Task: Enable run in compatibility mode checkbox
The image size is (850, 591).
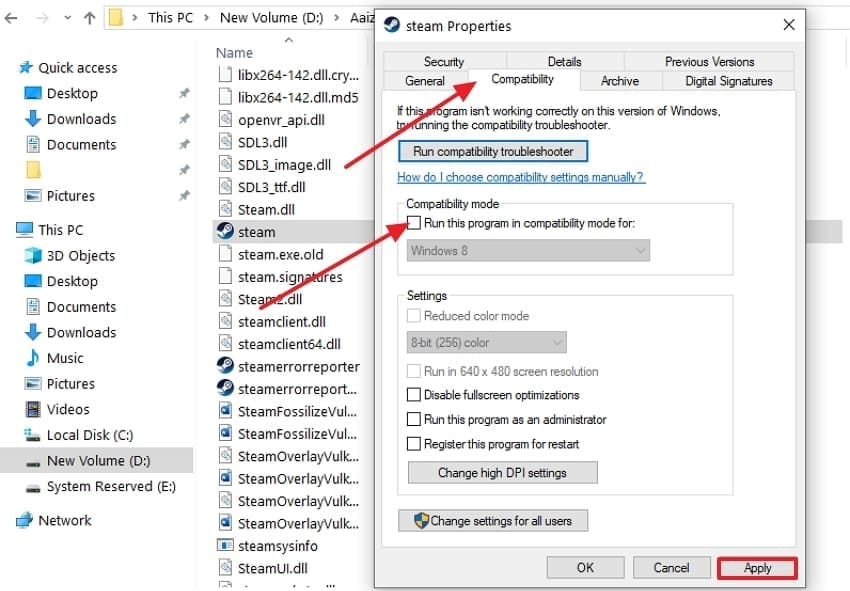Action: point(414,223)
